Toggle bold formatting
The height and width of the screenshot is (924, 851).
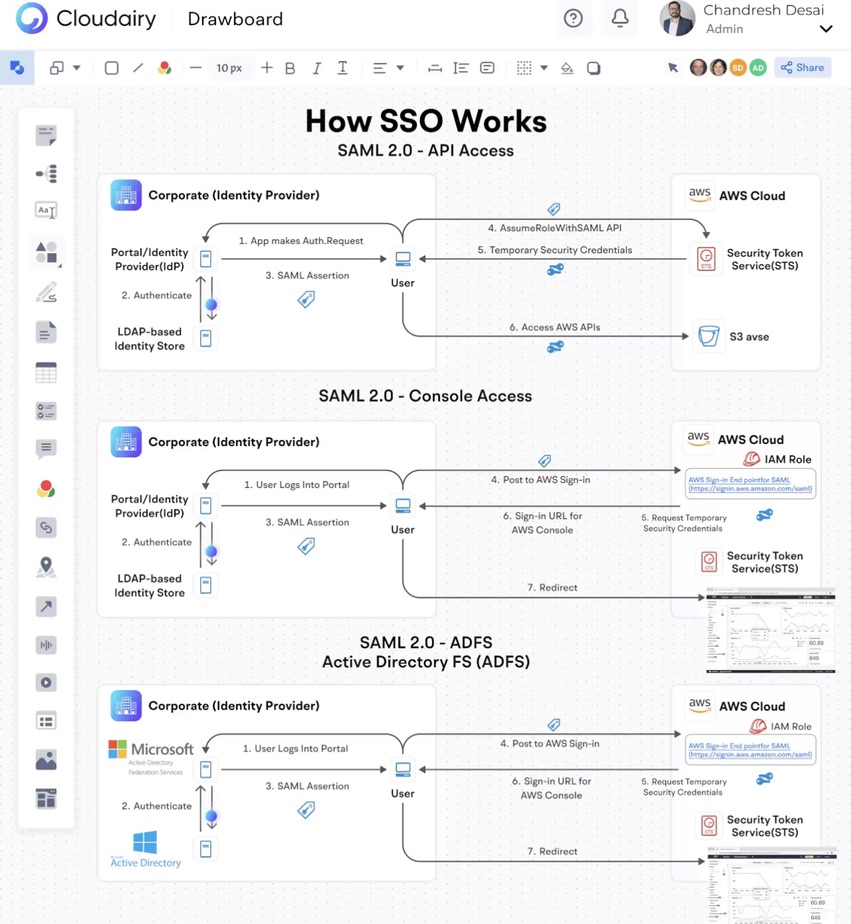[x=290, y=68]
